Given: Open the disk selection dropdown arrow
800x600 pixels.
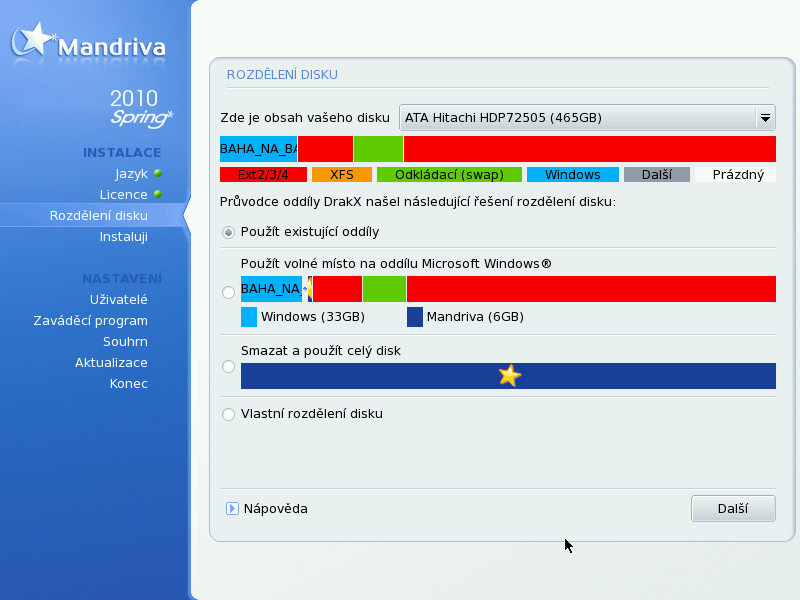Looking at the screenshot, I should (765, 118).
